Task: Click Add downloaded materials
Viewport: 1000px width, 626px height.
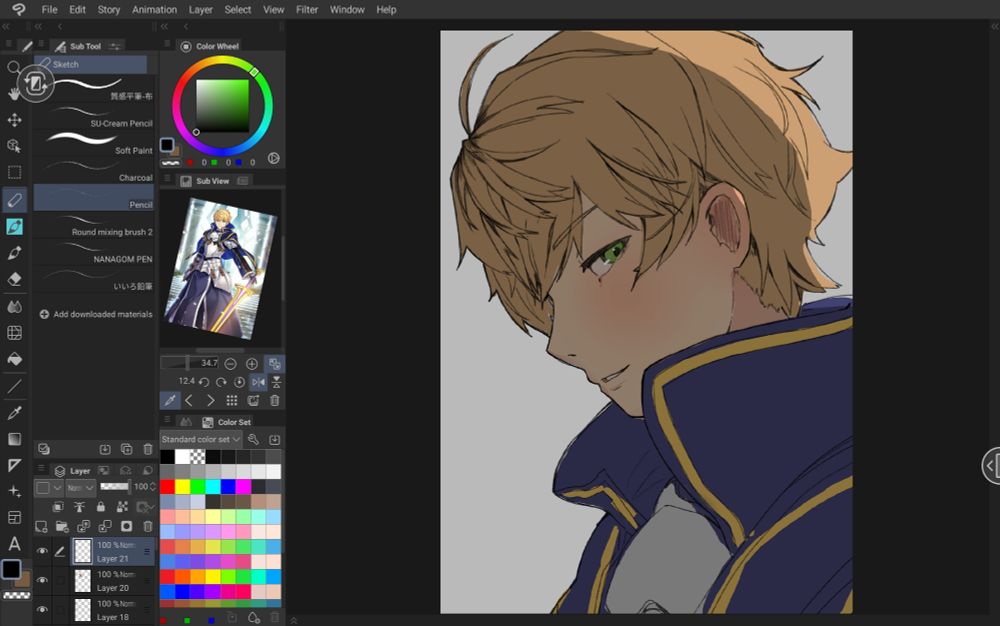Action: (x=96, y=314)
